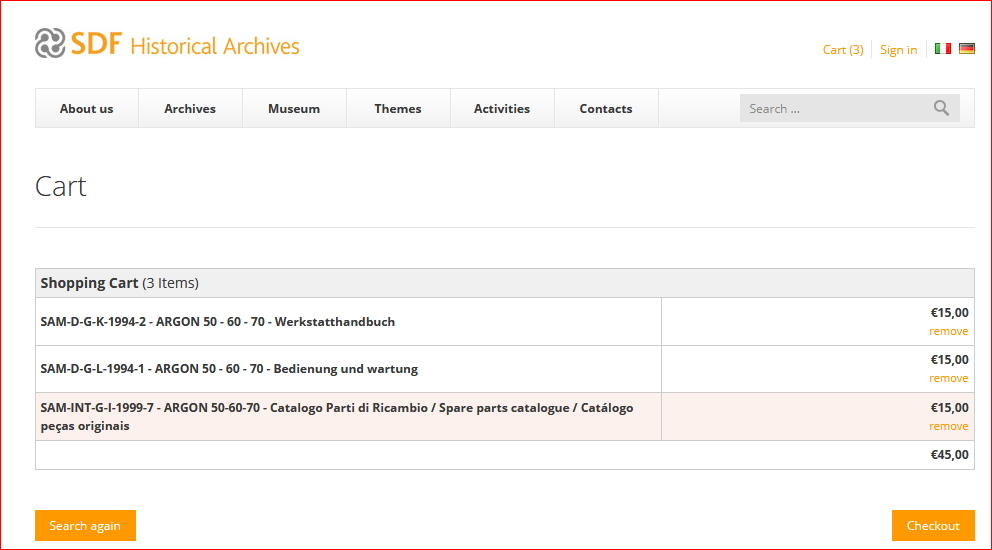Navigate to the Contacts page
This screenshot has height=550, width=992.
click(606, 108)
